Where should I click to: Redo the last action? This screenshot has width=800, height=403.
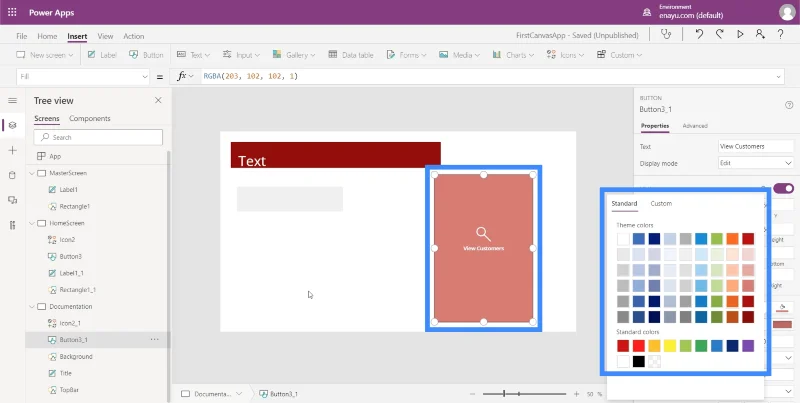pos(719,34)
